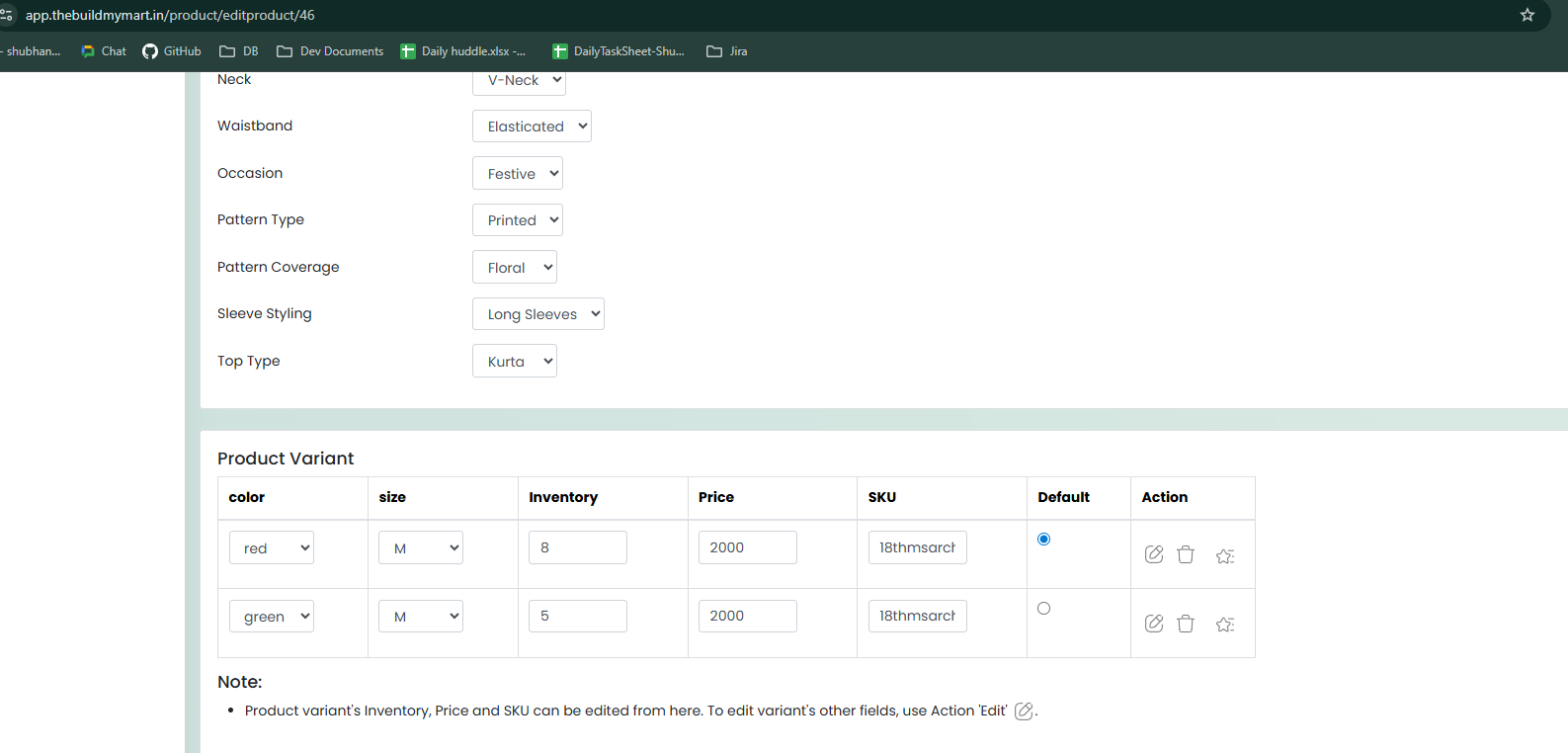Open the Pattern Type dropdown showing Printed
Image resolution: width=1568 pixels, height=753 pixels.
[x=518, y=220]
